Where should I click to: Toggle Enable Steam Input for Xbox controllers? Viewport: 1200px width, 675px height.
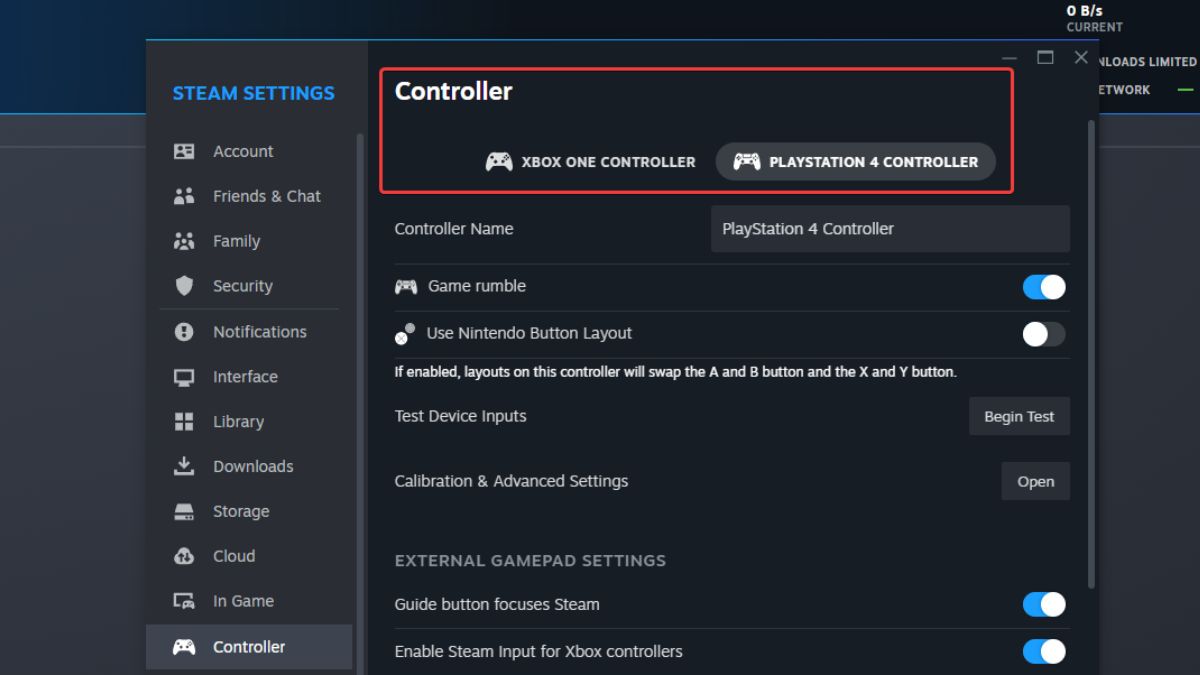tap(1044, 651)
